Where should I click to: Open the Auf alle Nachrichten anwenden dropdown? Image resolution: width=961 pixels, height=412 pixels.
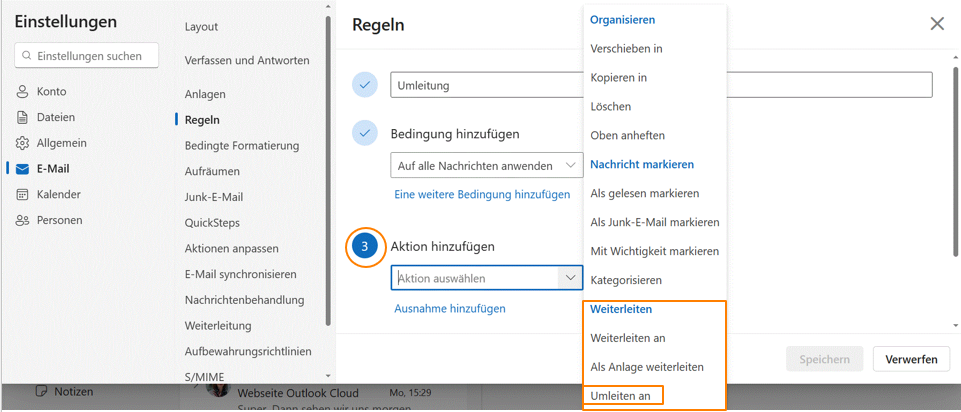pos(487,166)
